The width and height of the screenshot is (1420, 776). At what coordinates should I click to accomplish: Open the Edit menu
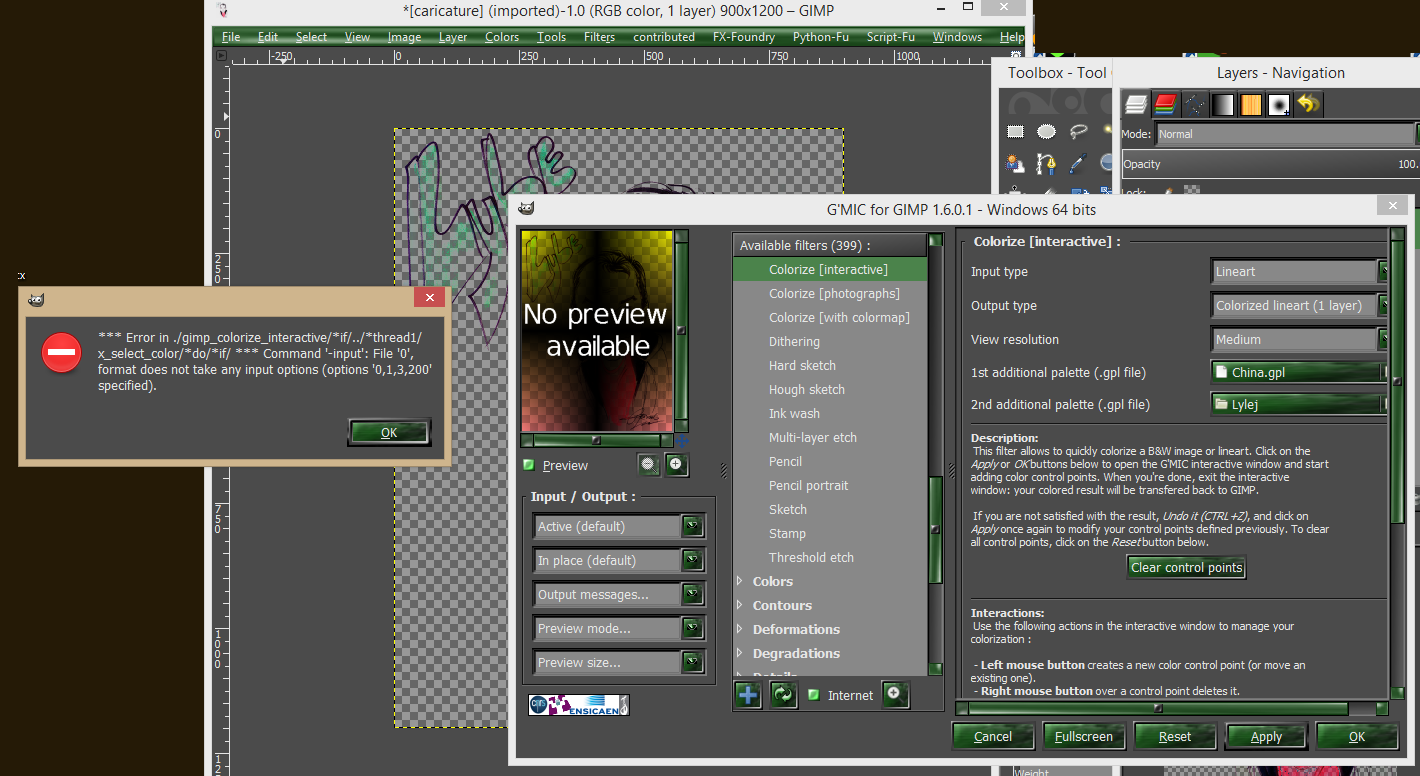pos(268,37)
